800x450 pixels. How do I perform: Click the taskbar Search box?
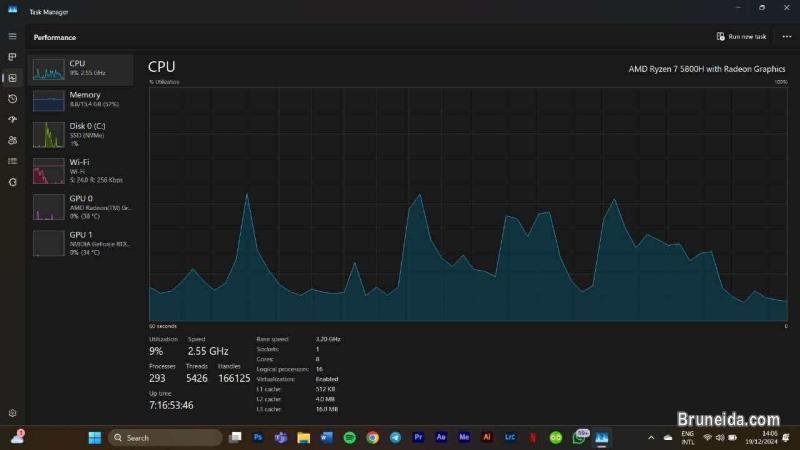point(165,438)
